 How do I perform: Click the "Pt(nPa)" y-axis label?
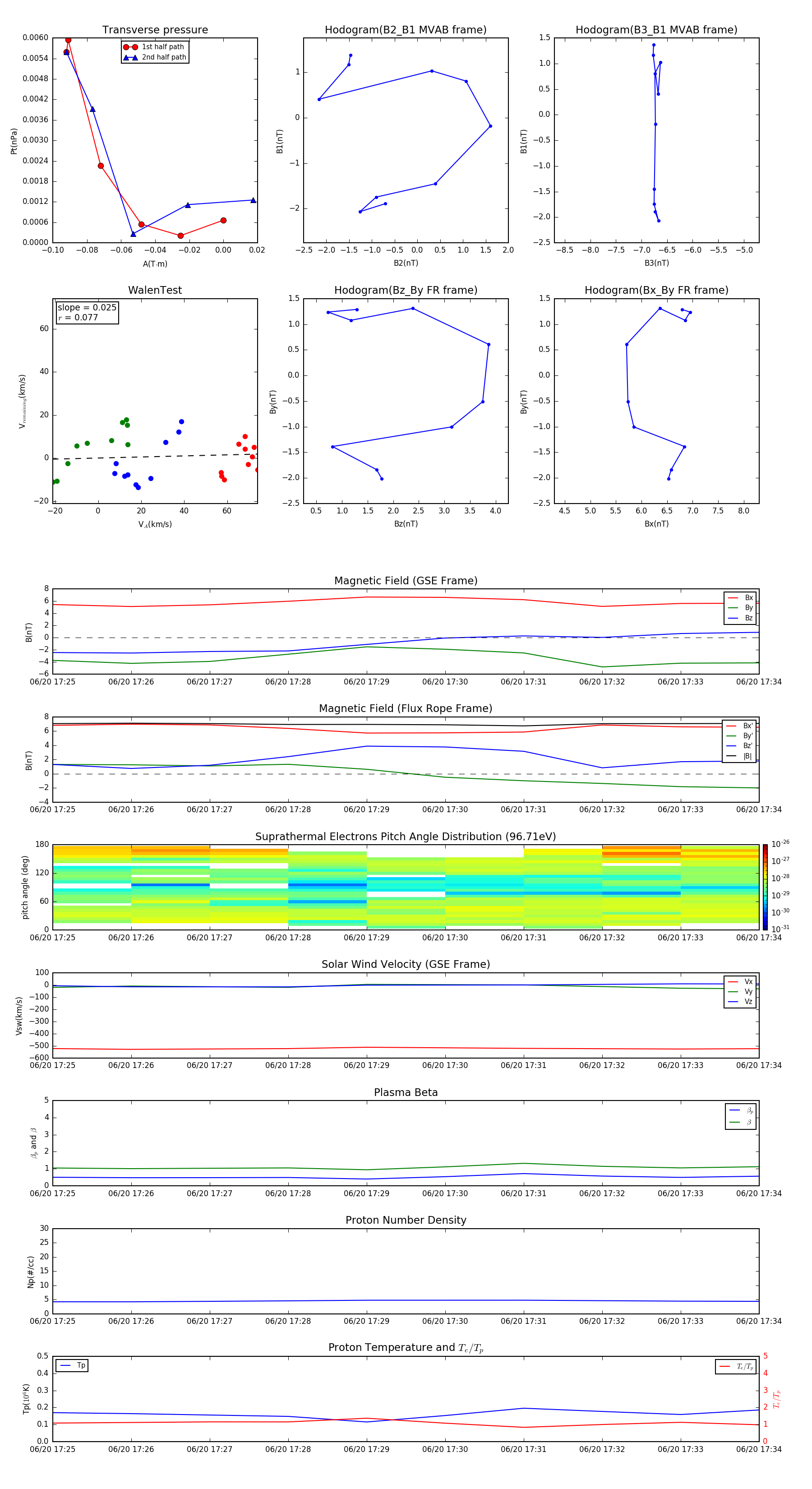(x=14, y=141)
